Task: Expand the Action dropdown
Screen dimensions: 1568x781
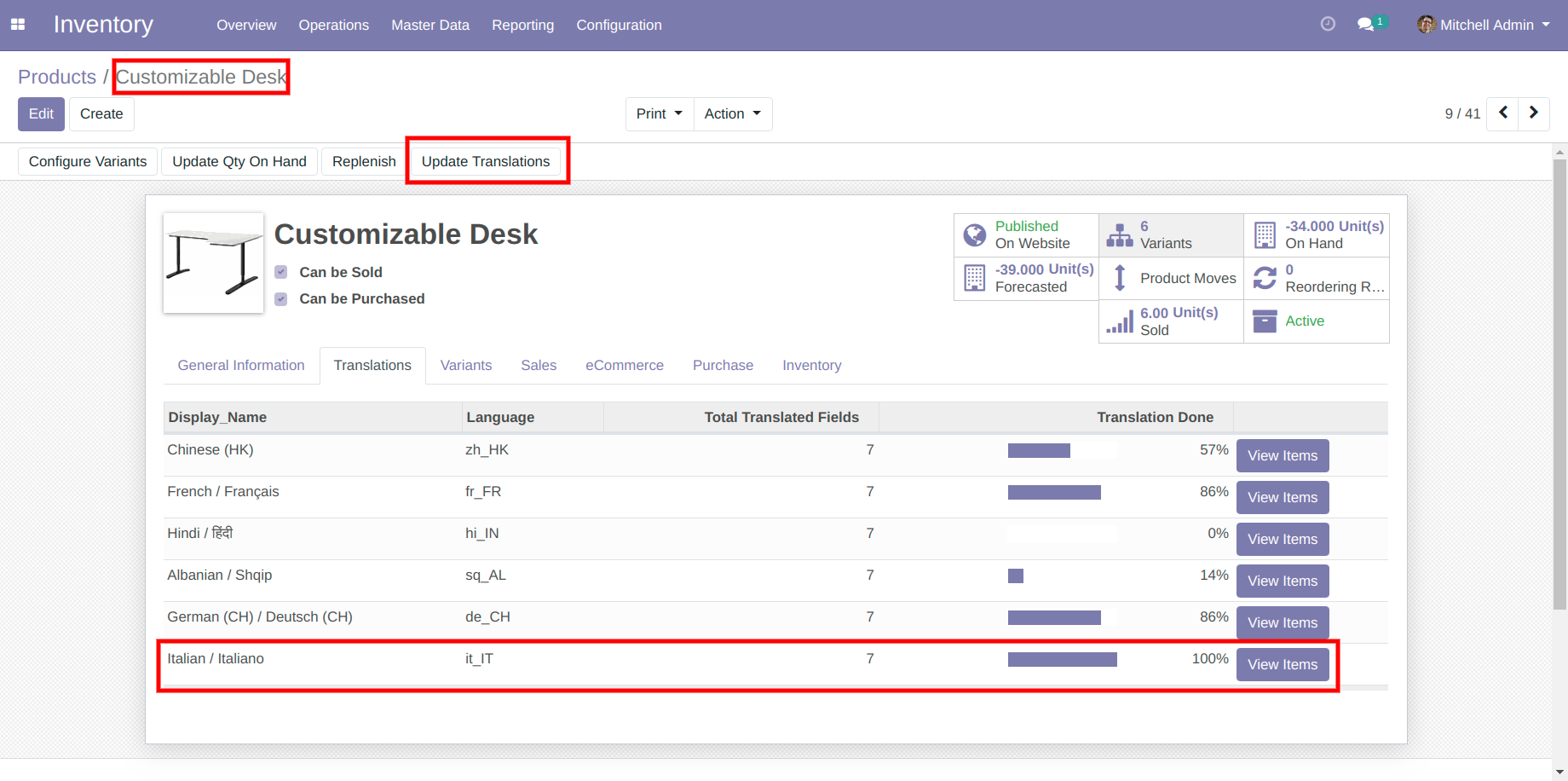Action: click(732, 114)
